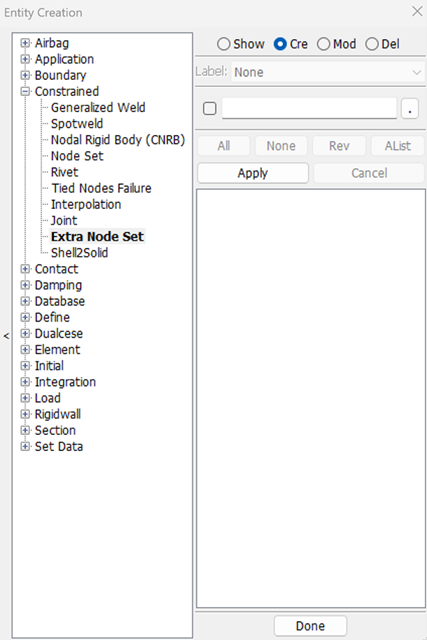Tick the checkbox beside the entry field

pyautogui.click(x=209, y=109)
